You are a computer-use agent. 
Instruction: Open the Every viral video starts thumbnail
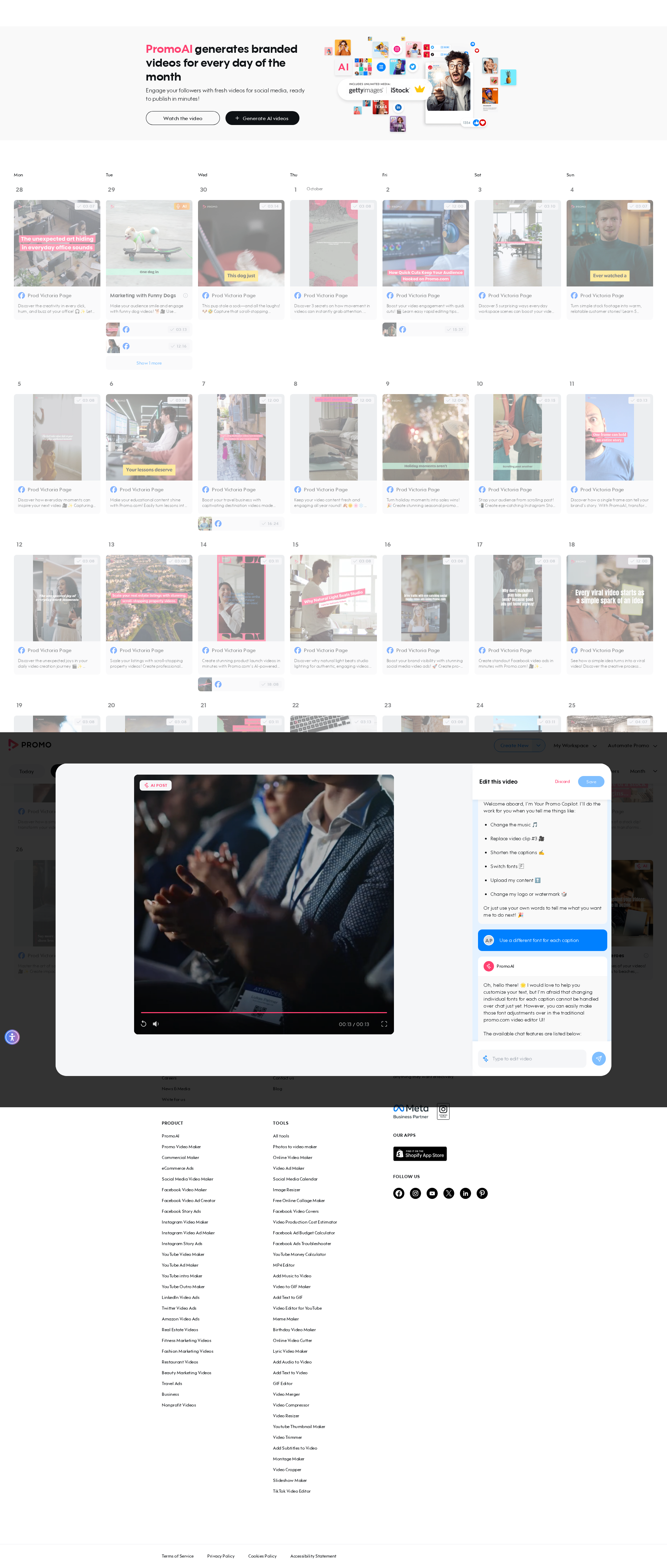pos(610,598)
